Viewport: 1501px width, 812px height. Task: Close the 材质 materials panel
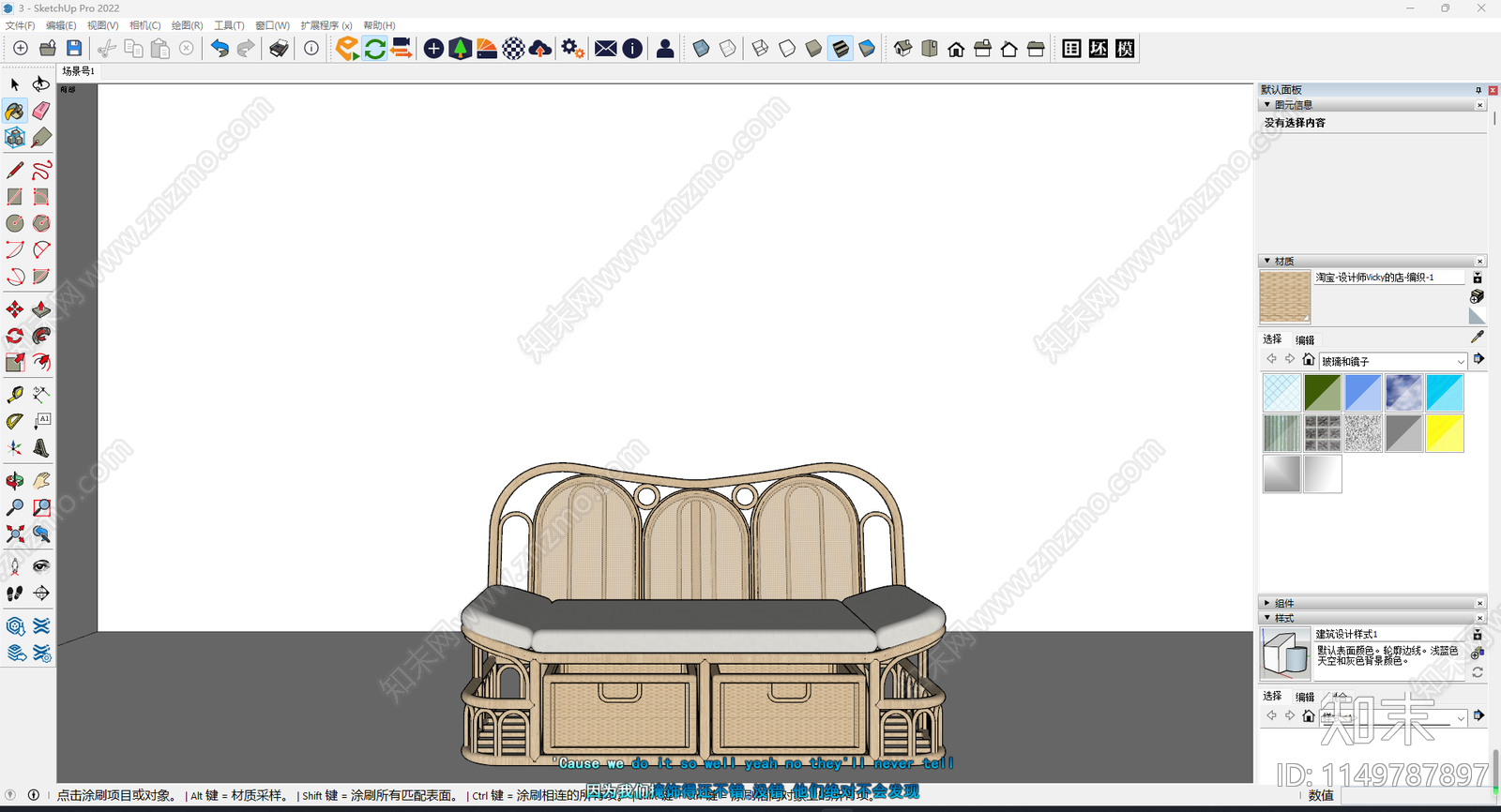click(x=1480, y=261)
